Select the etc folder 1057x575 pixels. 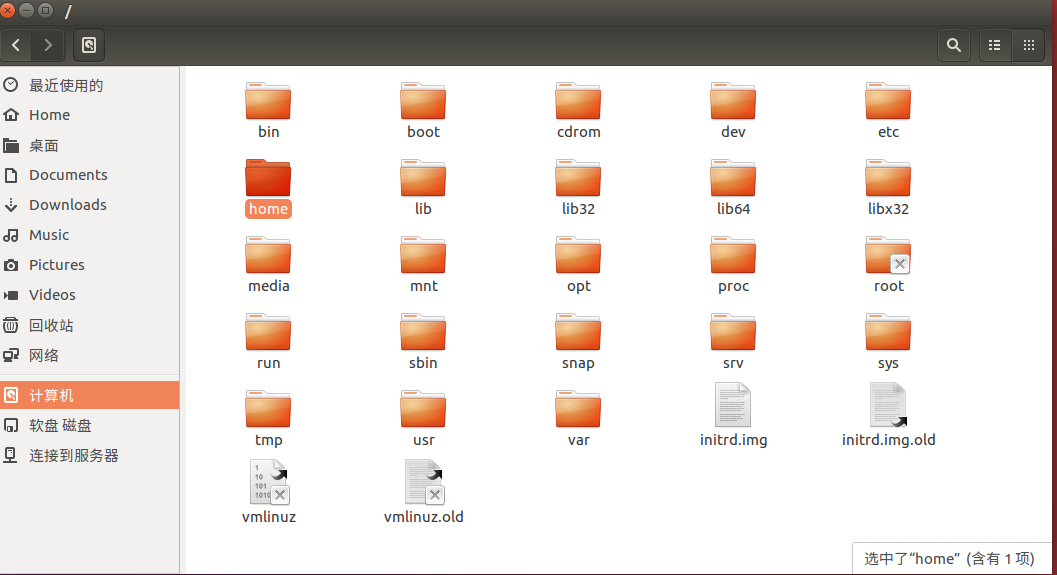click(888, 111)
